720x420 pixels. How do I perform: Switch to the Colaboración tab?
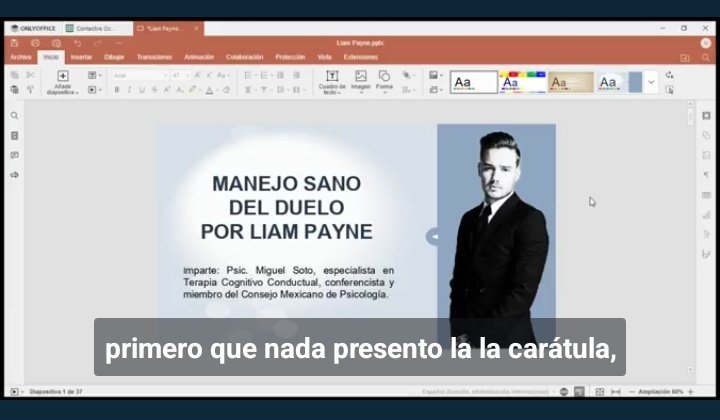click(x=244, y=57)
